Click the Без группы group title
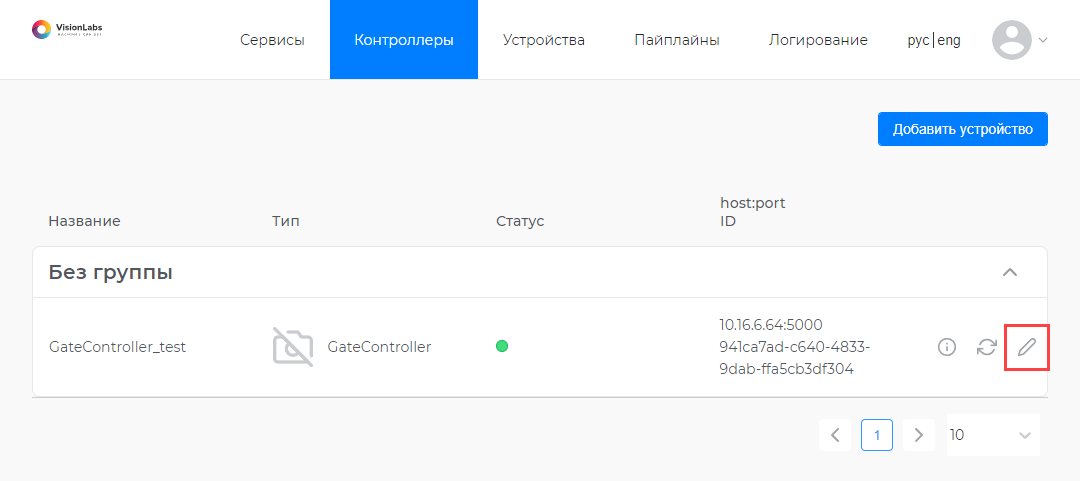 (110, 273)
